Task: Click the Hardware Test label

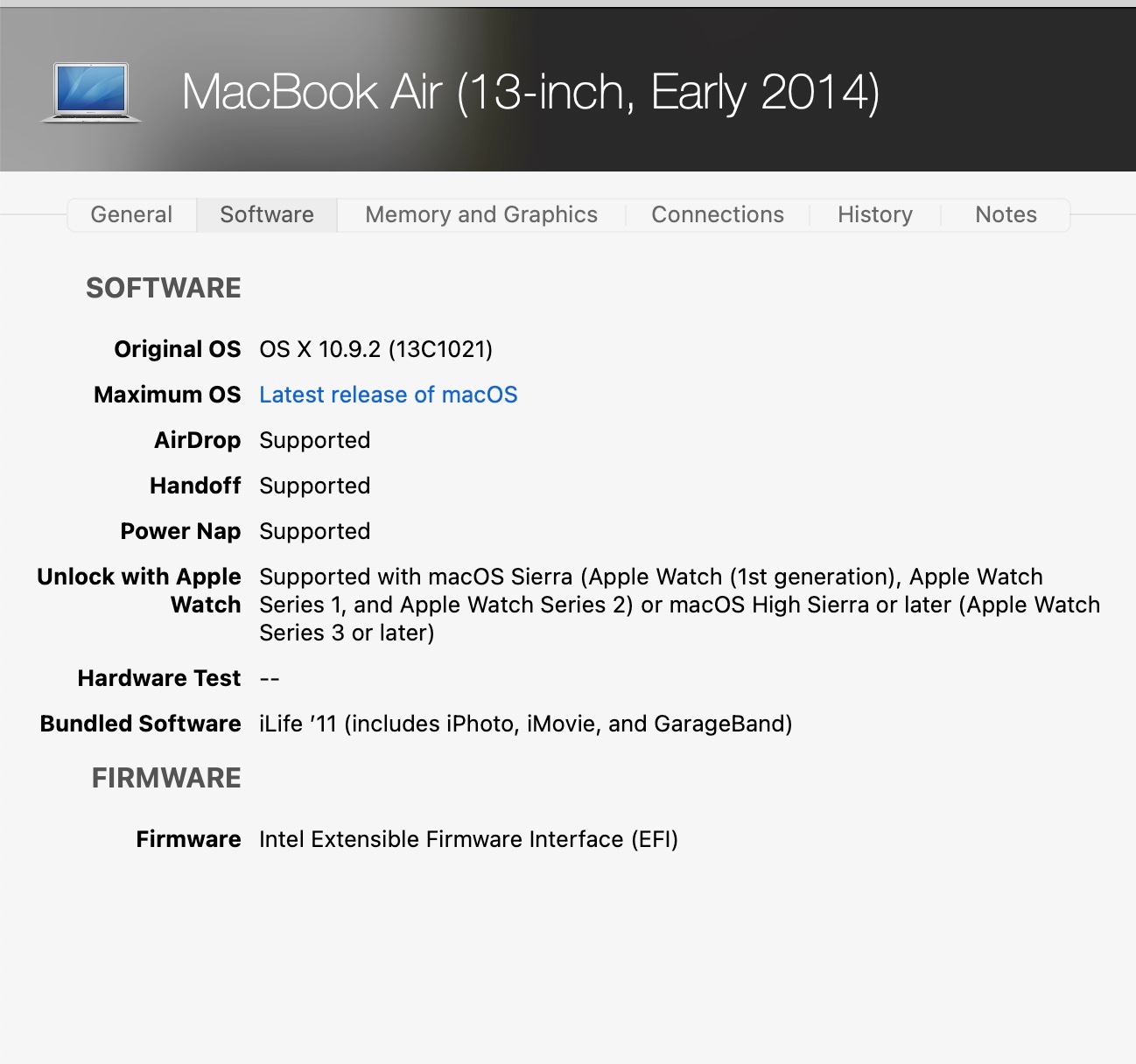Action: pos(159,678)
